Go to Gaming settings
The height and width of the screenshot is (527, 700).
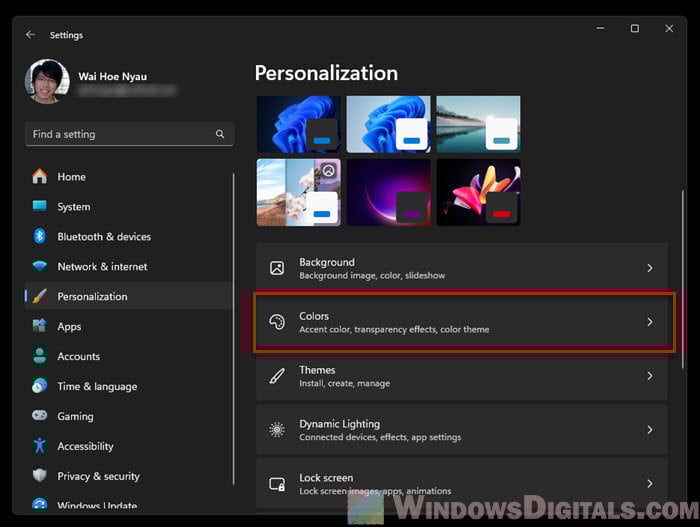coord(129,416)
